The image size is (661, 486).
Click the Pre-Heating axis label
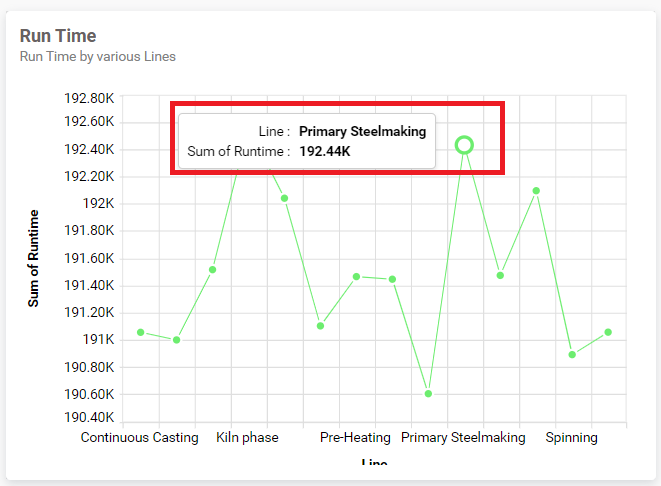coord(355,438)
